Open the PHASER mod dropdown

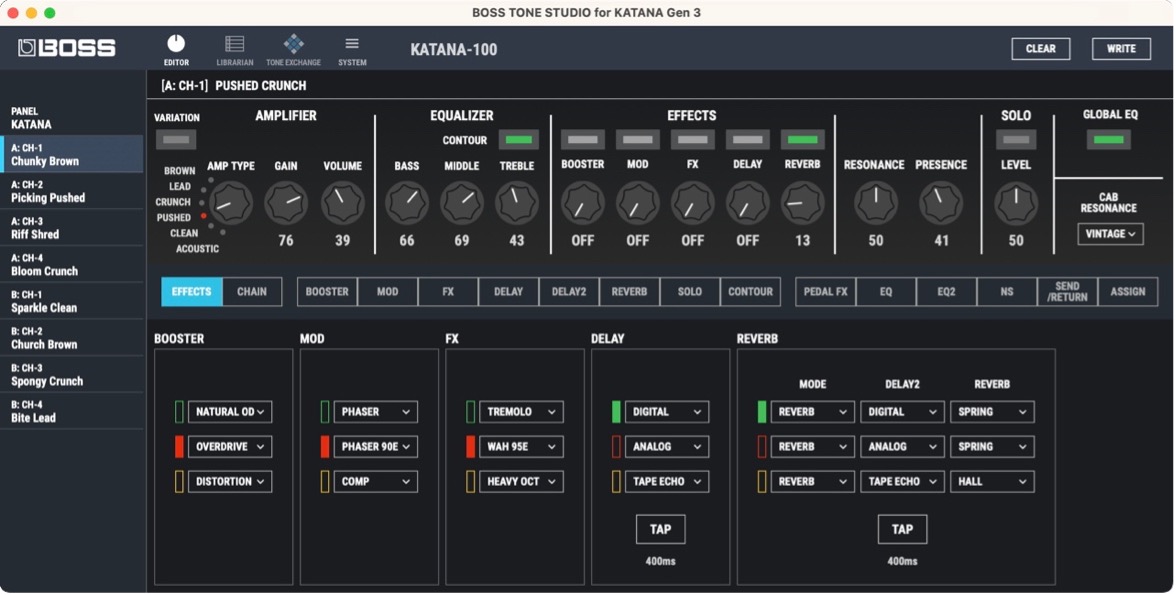[373, 412]
